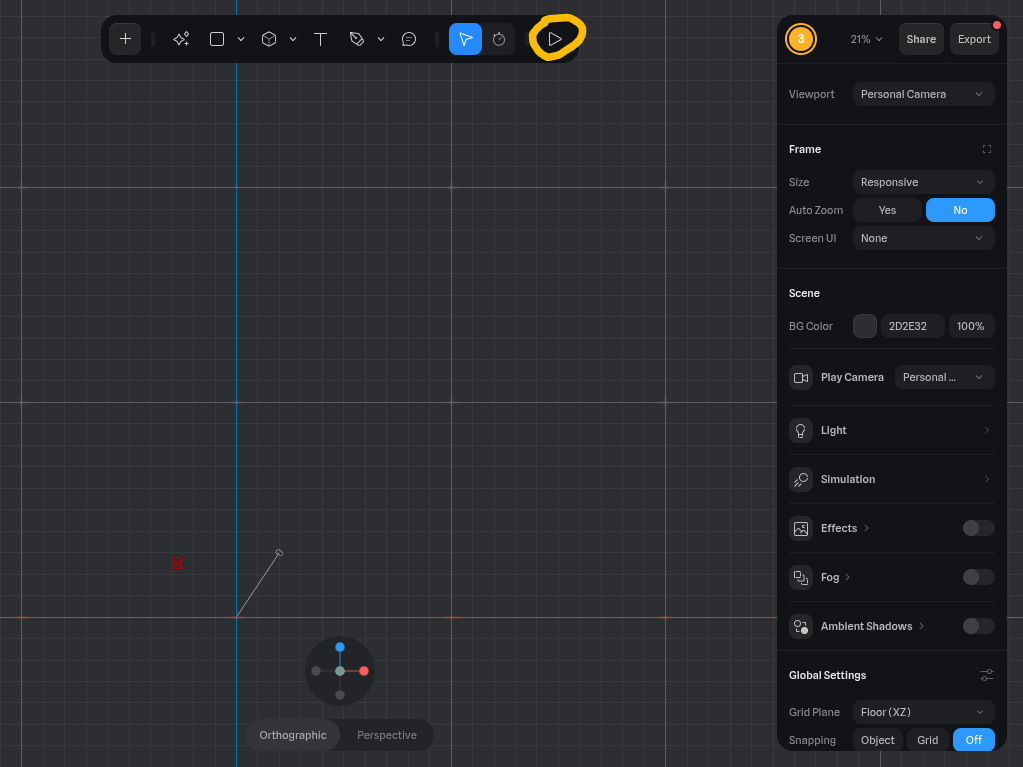Select the Comment tool
Viewport: 1023px width, 767px height.
409,39
